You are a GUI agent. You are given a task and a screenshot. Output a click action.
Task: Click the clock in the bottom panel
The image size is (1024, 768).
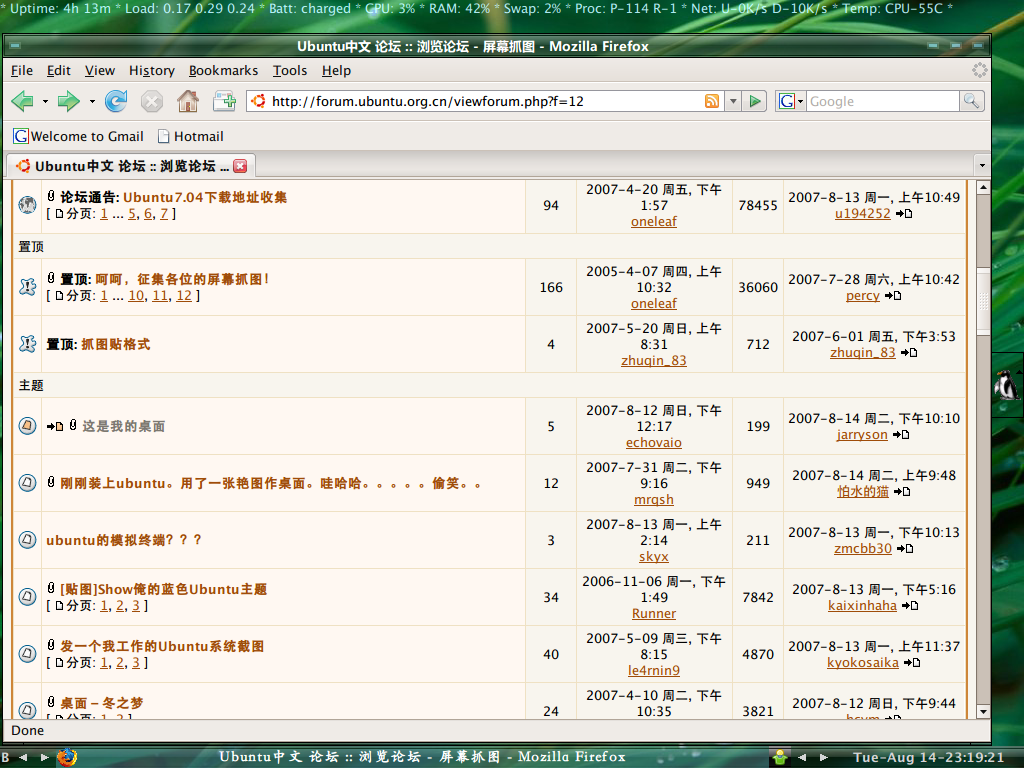[x=928, y=758]
